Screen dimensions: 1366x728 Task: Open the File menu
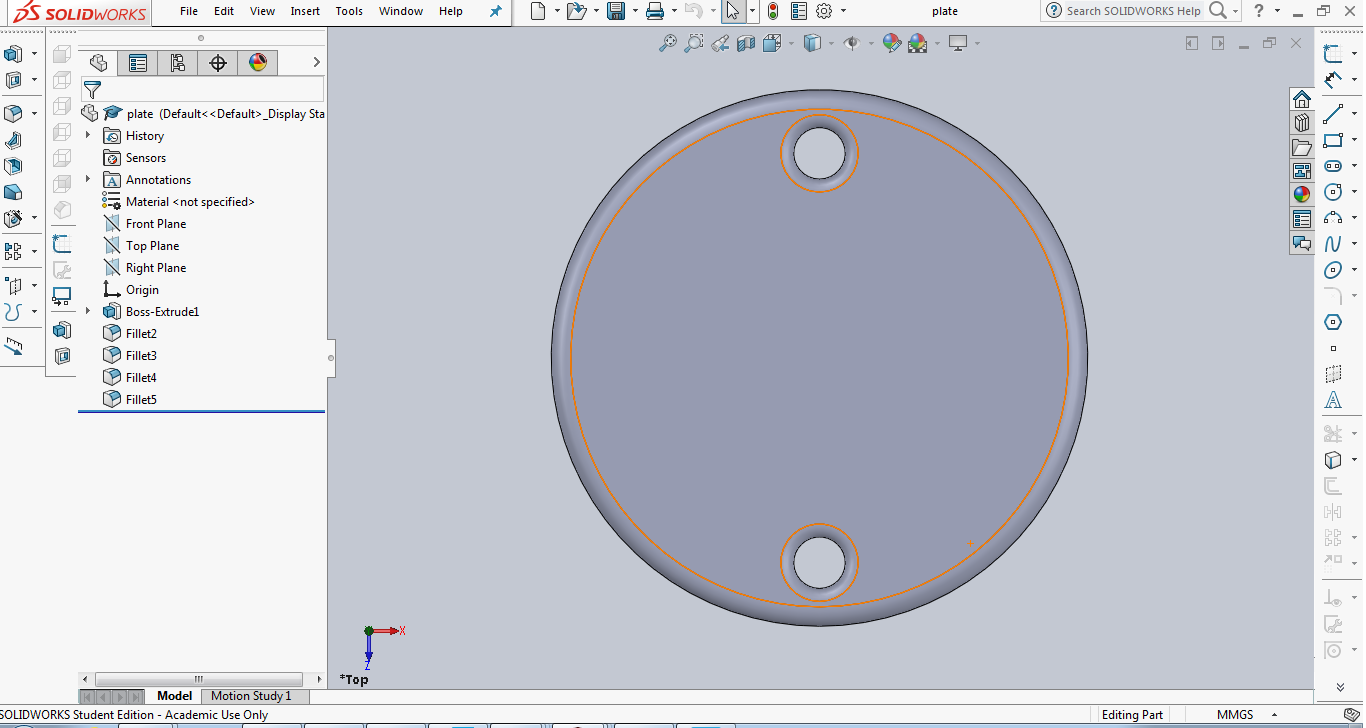pyautogui.click(x=189, y=11)
